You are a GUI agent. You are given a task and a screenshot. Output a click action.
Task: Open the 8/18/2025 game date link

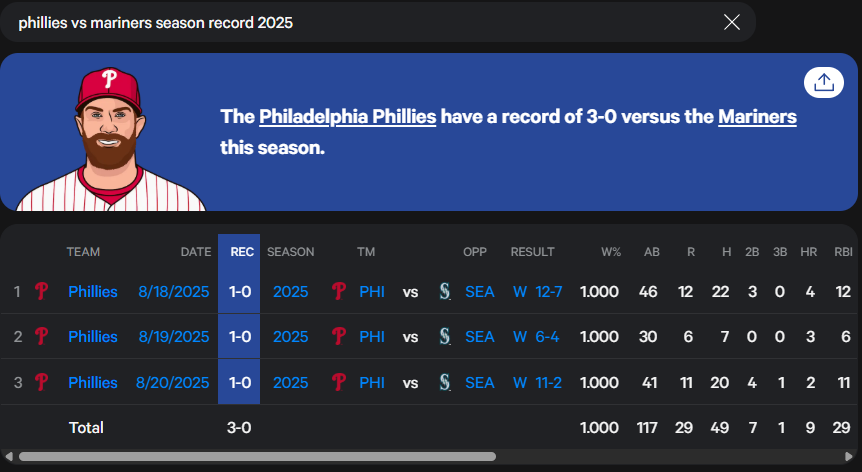coord(174,291)
